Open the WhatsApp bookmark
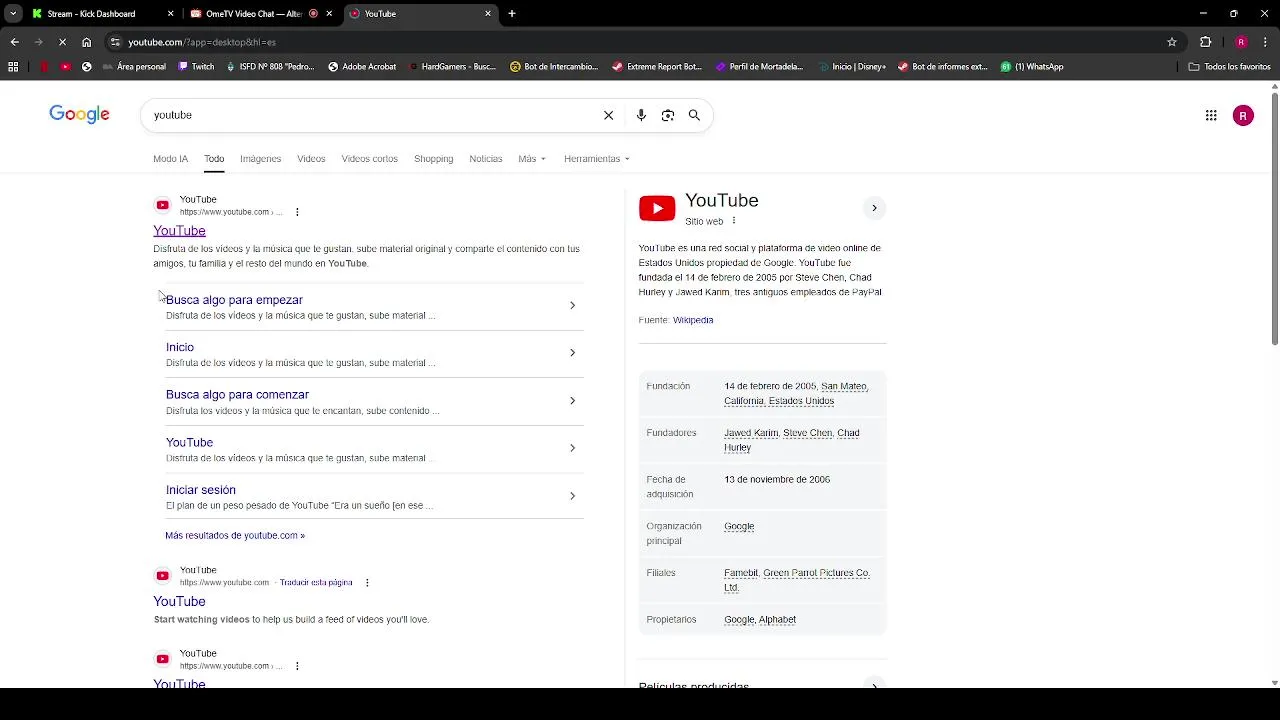This screenshot has height=720, width=1280. (x=1032, y=67)
